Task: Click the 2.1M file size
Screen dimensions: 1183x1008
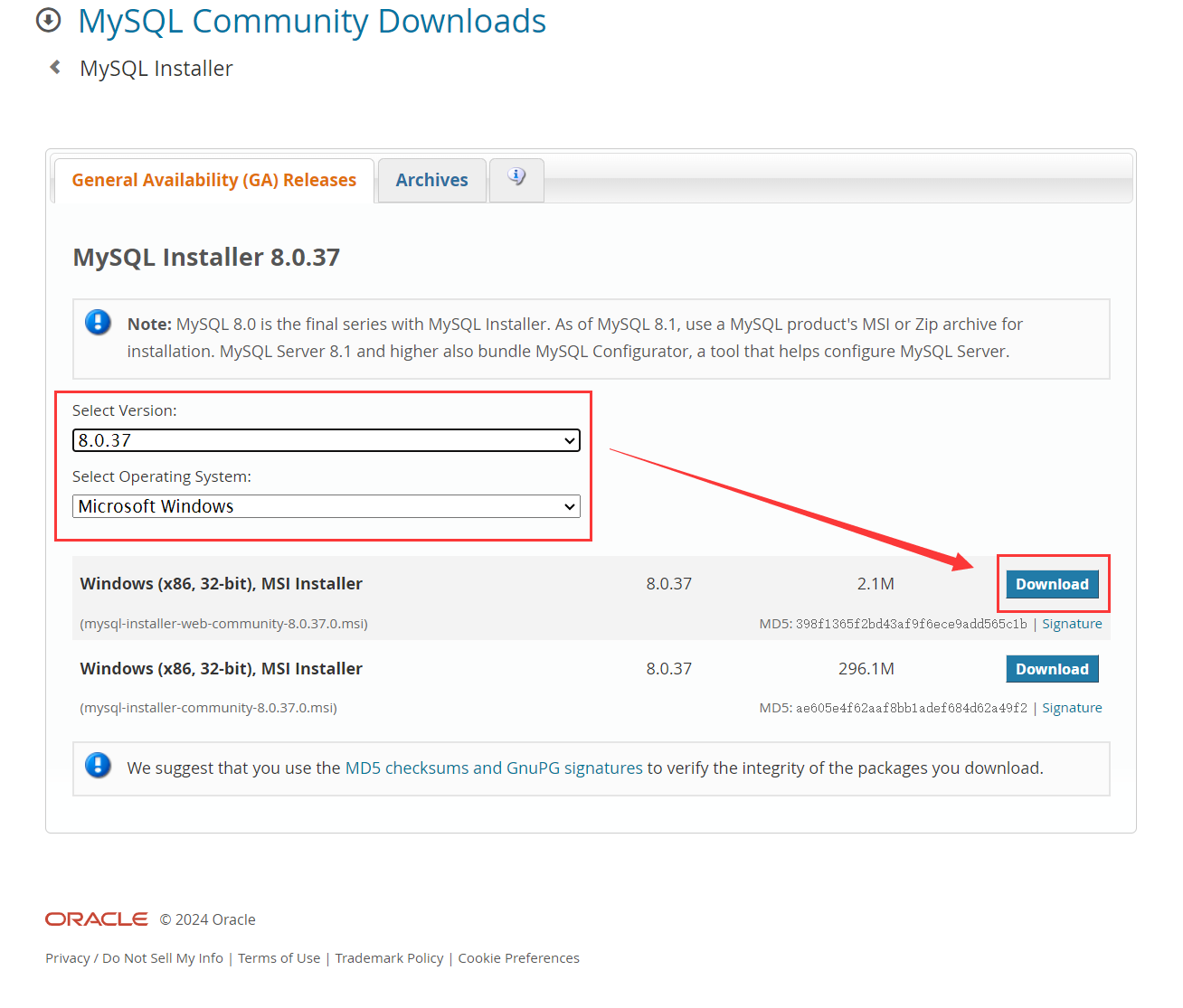Action: pos(875,584)
